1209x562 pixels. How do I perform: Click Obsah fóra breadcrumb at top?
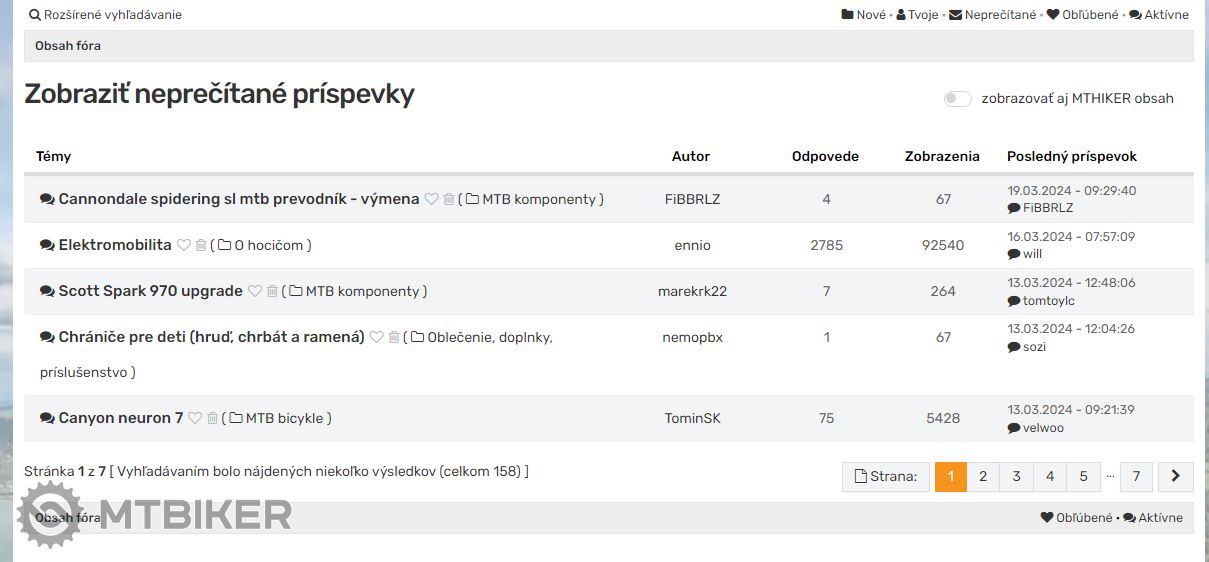coord(68,46)
